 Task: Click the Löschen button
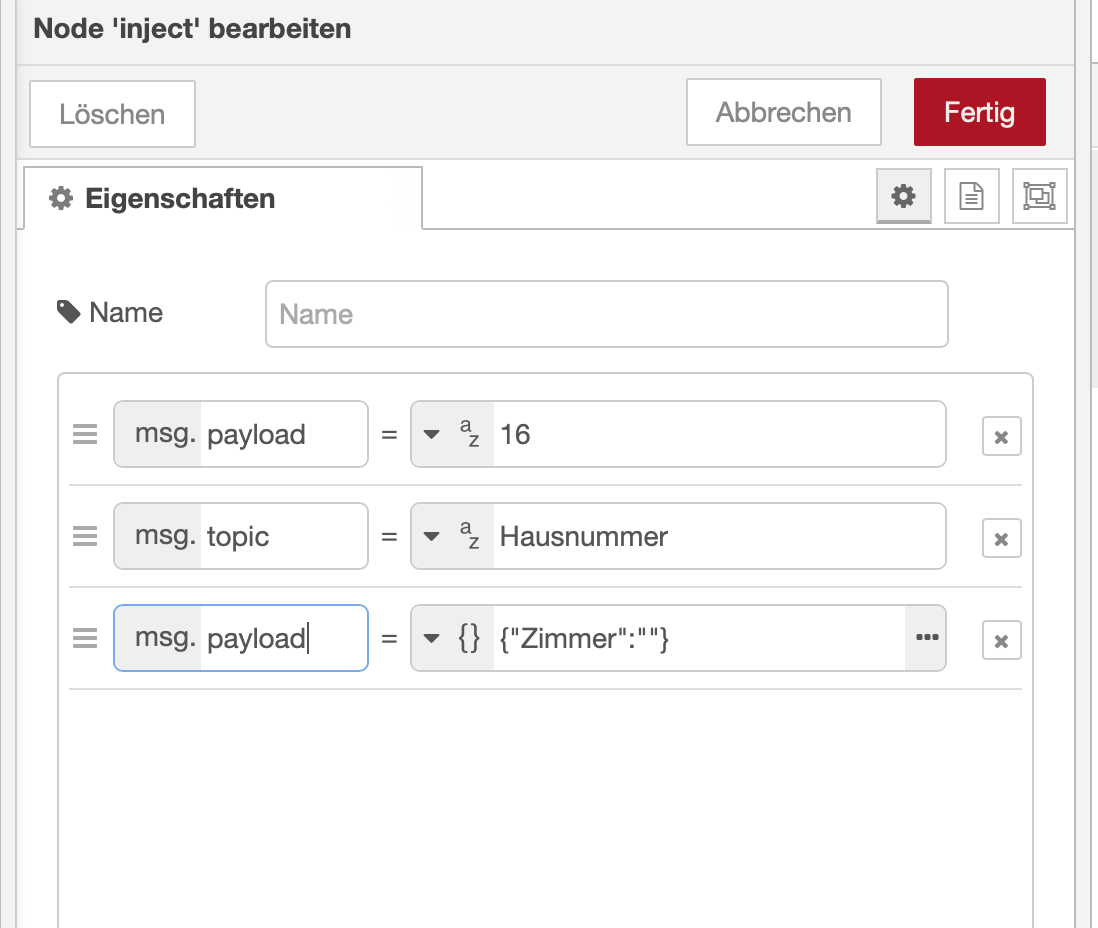112,114
